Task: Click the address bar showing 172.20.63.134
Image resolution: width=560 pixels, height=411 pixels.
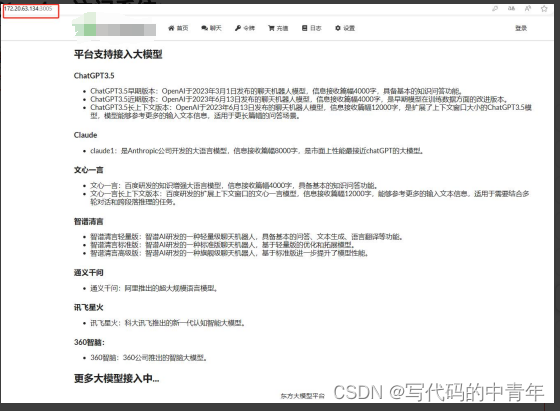Action: [x=29, y=9]
